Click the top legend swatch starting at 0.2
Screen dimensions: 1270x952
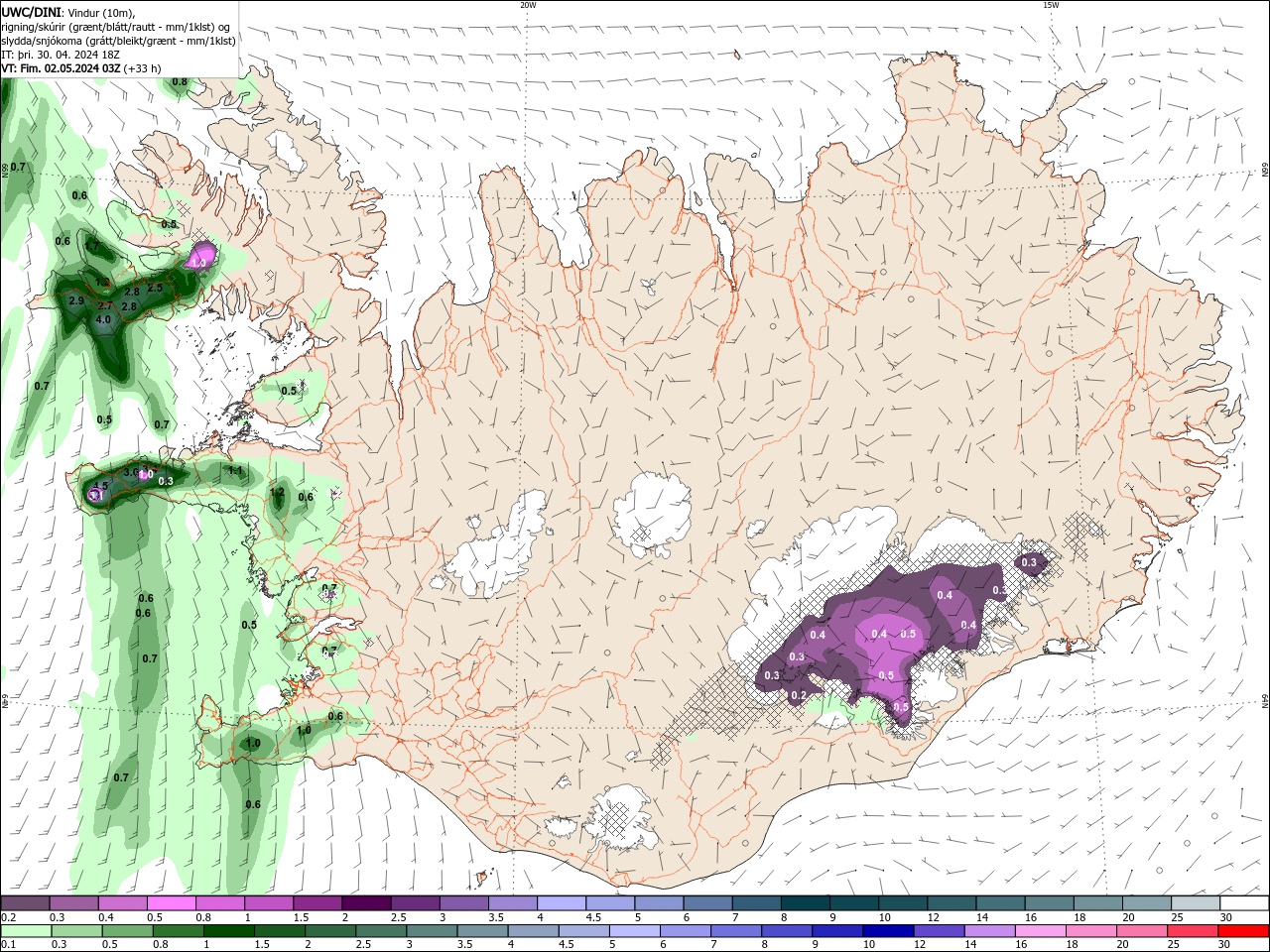pos(25,903)
